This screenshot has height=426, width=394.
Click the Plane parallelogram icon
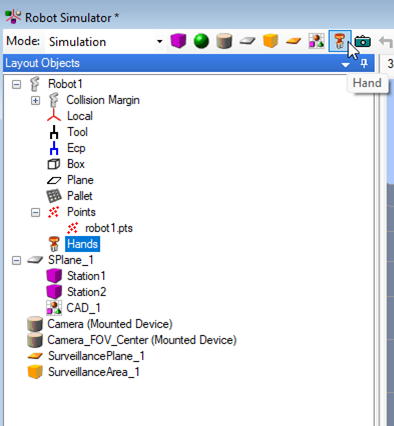54,180
